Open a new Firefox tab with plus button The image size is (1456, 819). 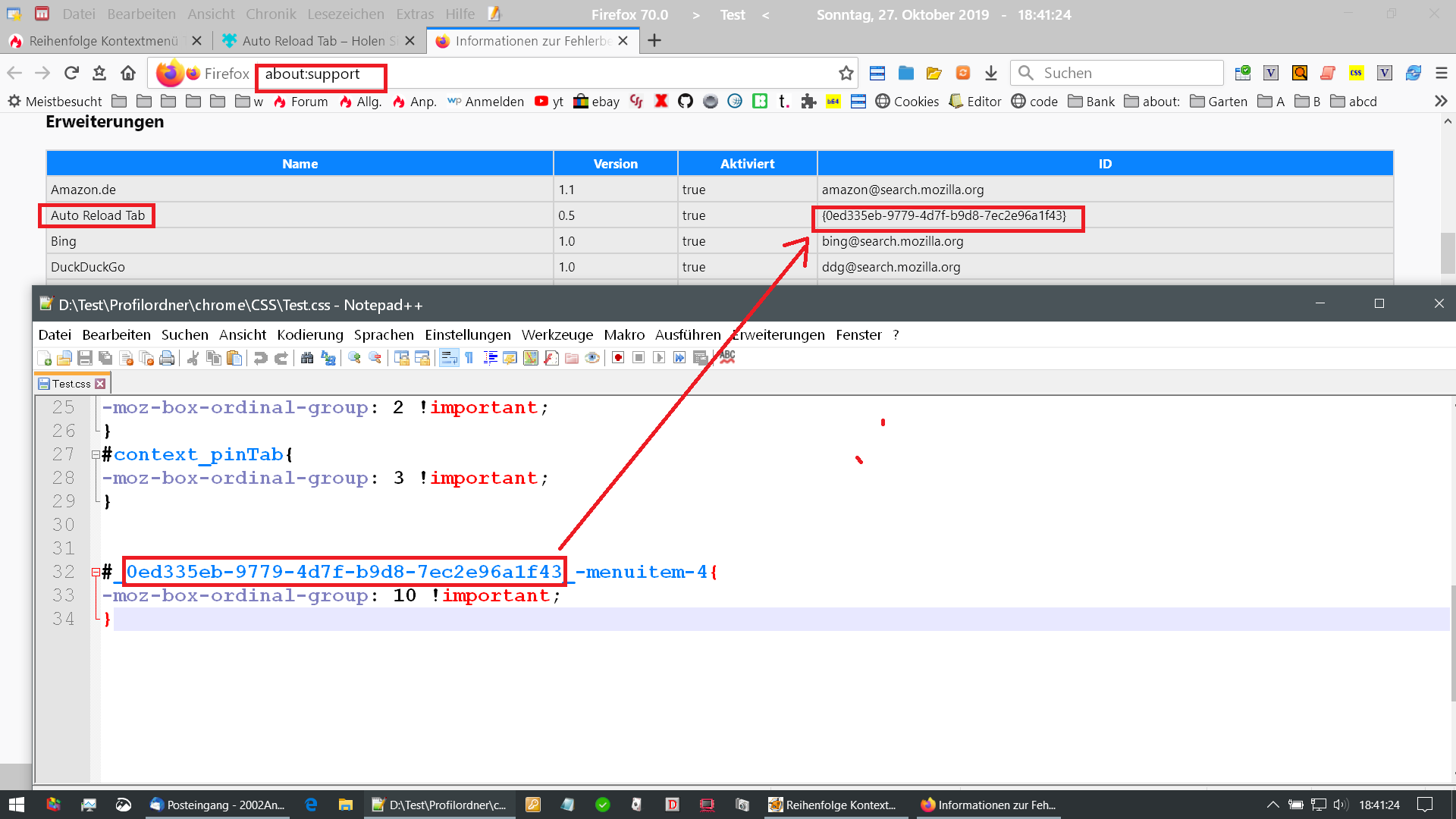click(x=654, y=41)
